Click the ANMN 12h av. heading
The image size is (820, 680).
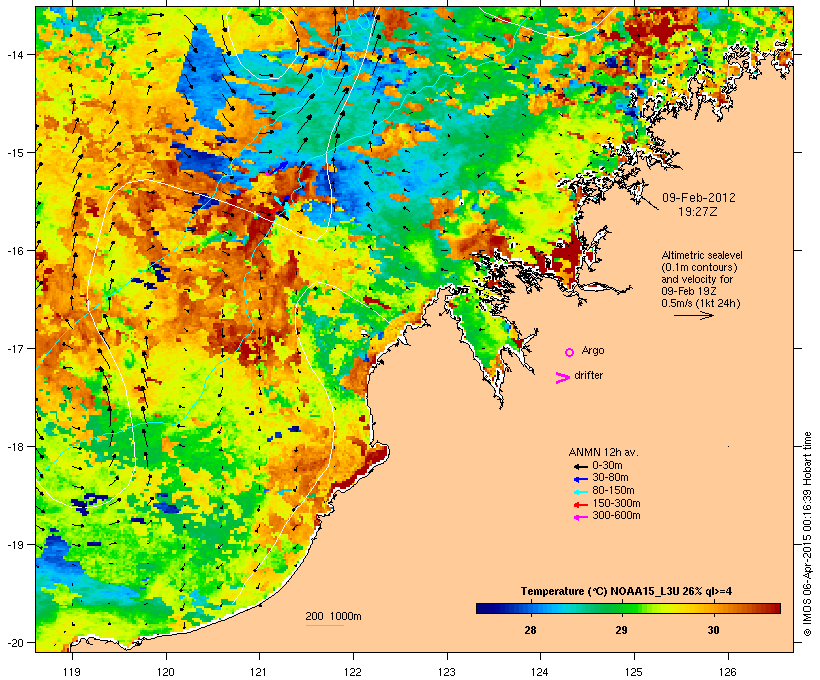[603, 452]
